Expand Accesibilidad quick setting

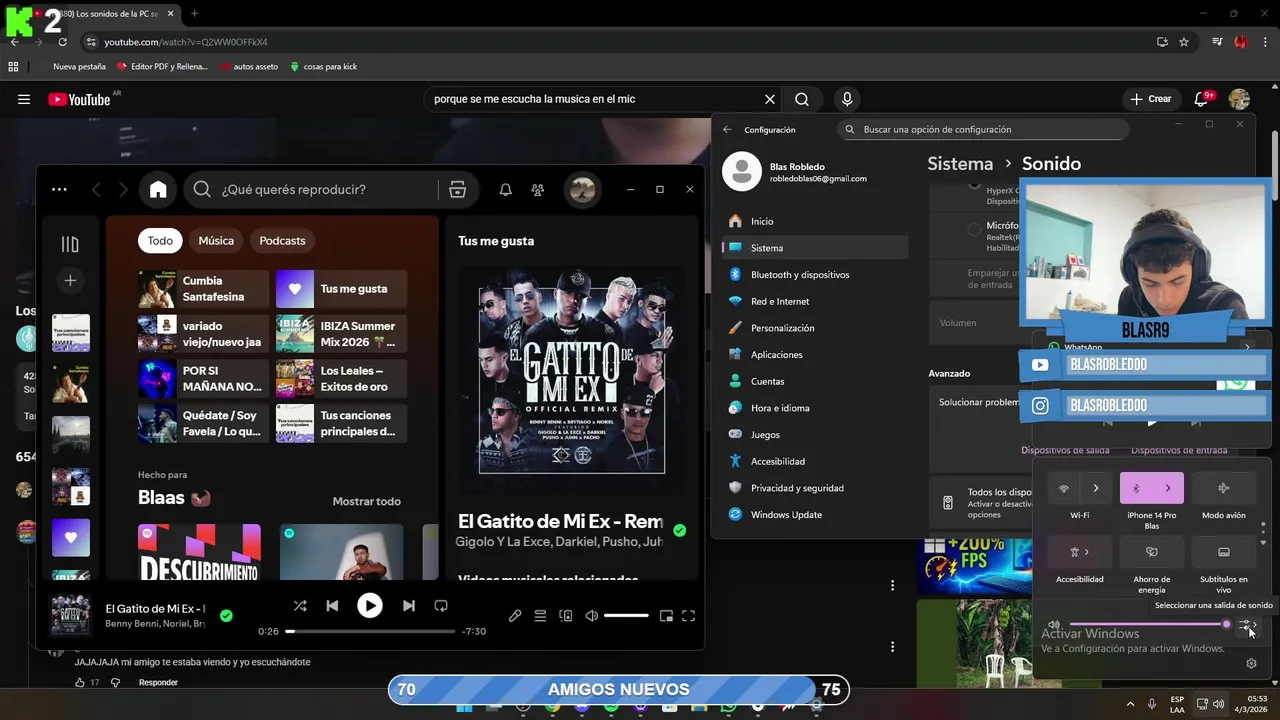pyautogui.click(x=1080, y=552)
